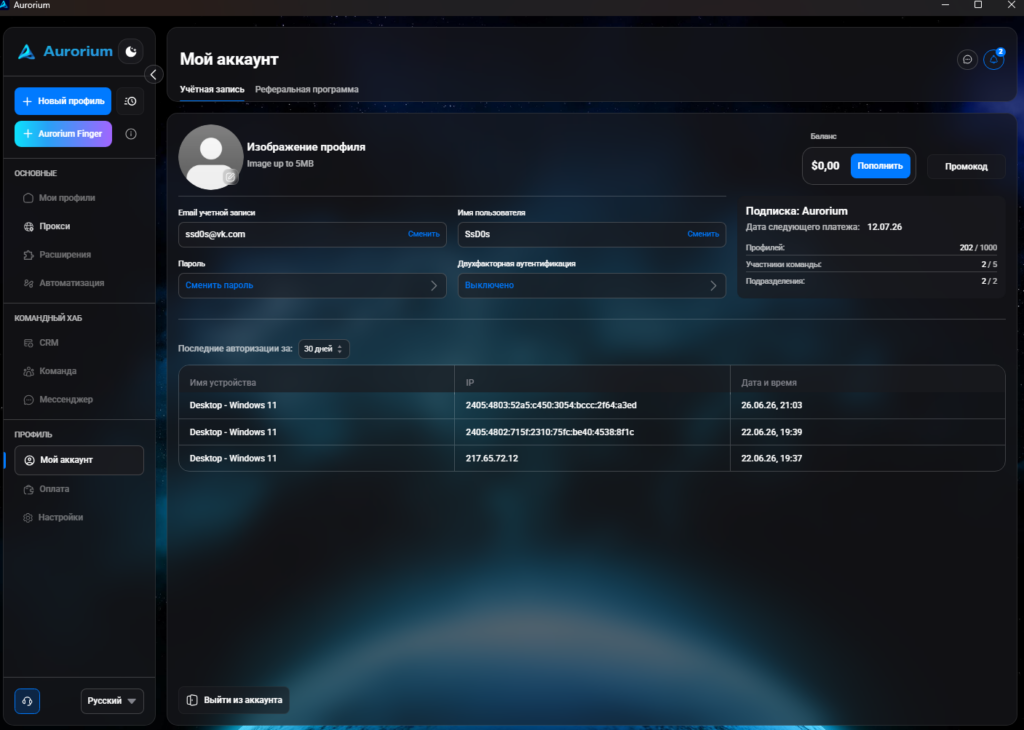
Task: Open the Расширения section
Action: pos(65,255)
